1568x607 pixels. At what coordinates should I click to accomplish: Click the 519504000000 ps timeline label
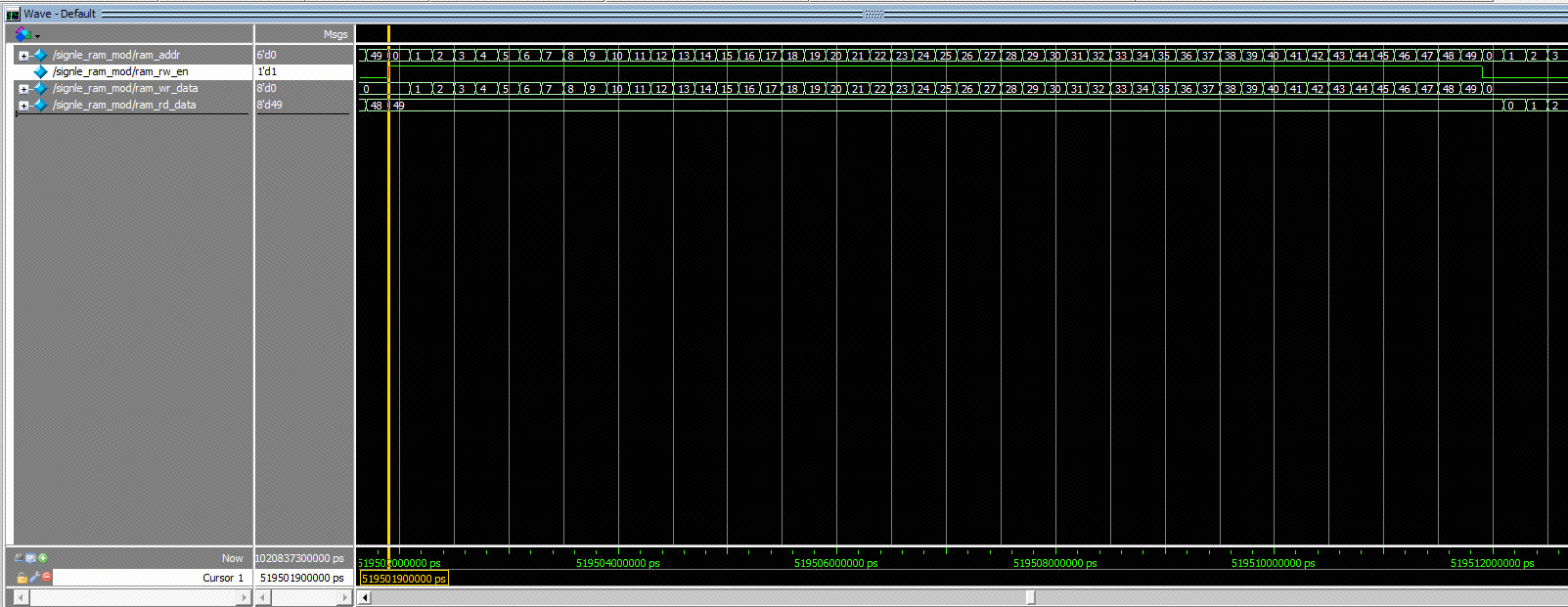(x=618, y=563)
